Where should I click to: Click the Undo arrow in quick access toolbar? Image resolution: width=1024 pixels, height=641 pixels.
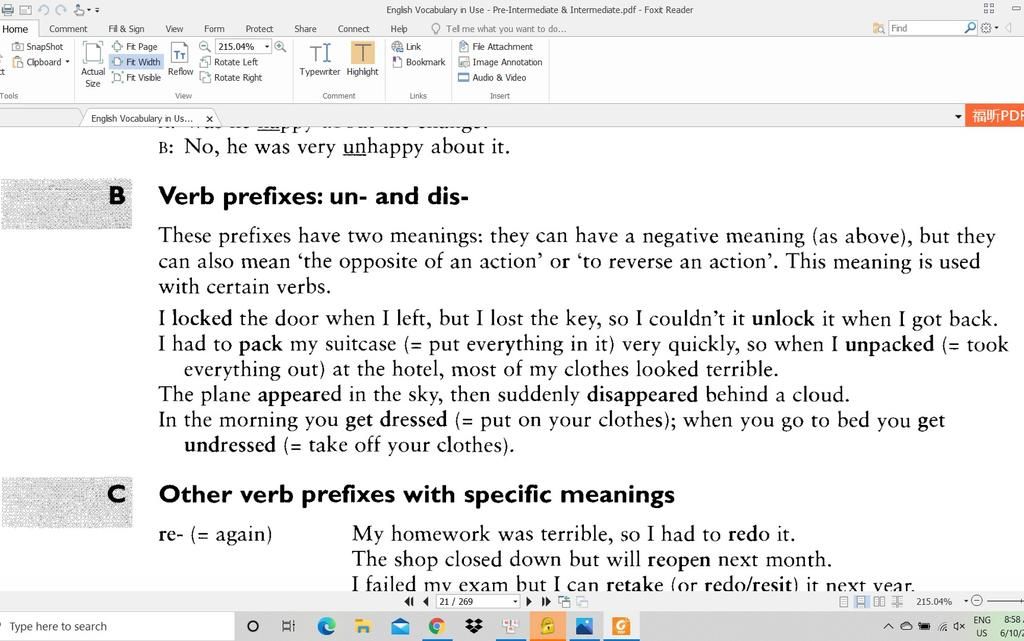click(x=44, y=10)
